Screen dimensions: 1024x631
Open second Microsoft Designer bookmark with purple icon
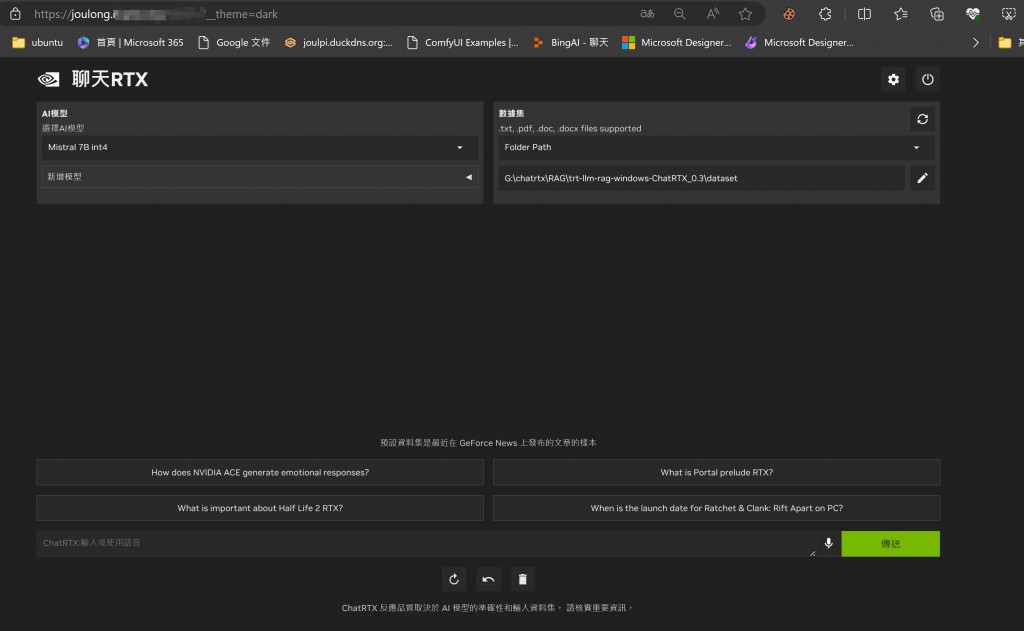[x=799, y=42]
